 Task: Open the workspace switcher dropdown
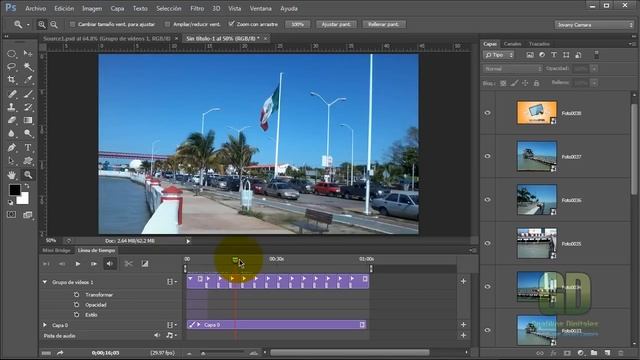pyautogui.click(x=594, y=25)
